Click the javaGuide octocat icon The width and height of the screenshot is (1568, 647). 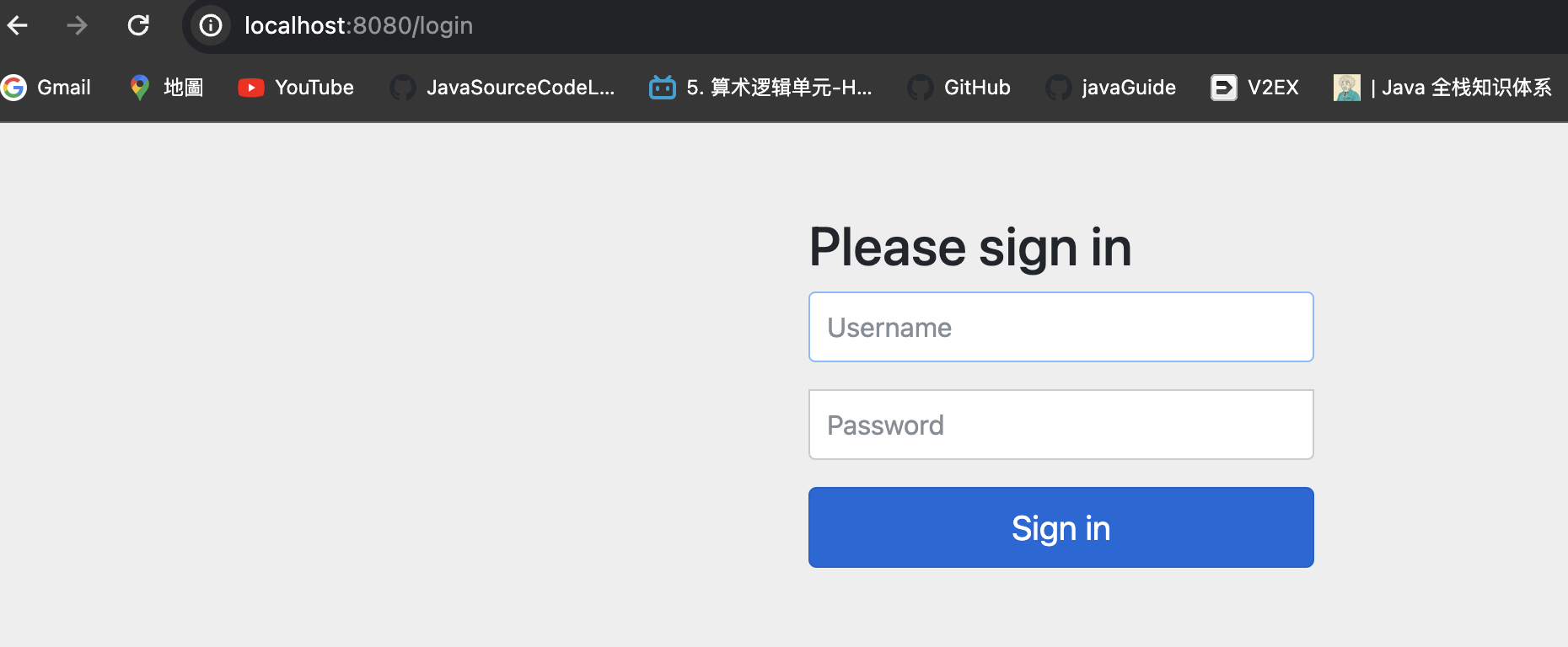[x=1058, y=87]
